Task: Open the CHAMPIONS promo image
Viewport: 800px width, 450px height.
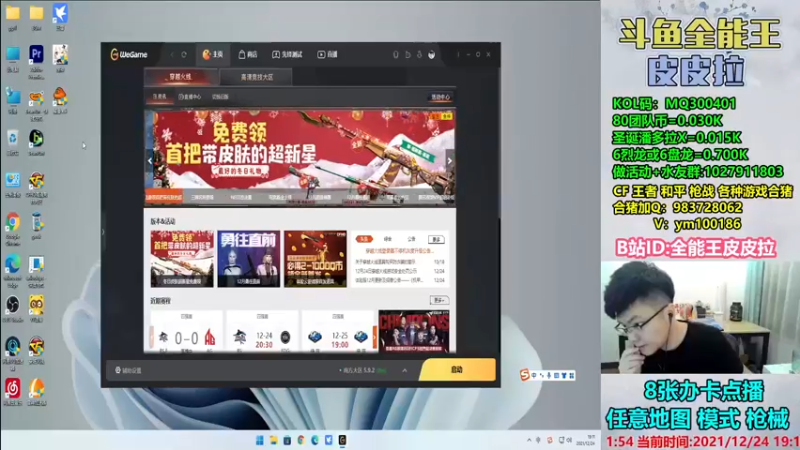Action: pyautogui.click(x=414, y=332)
